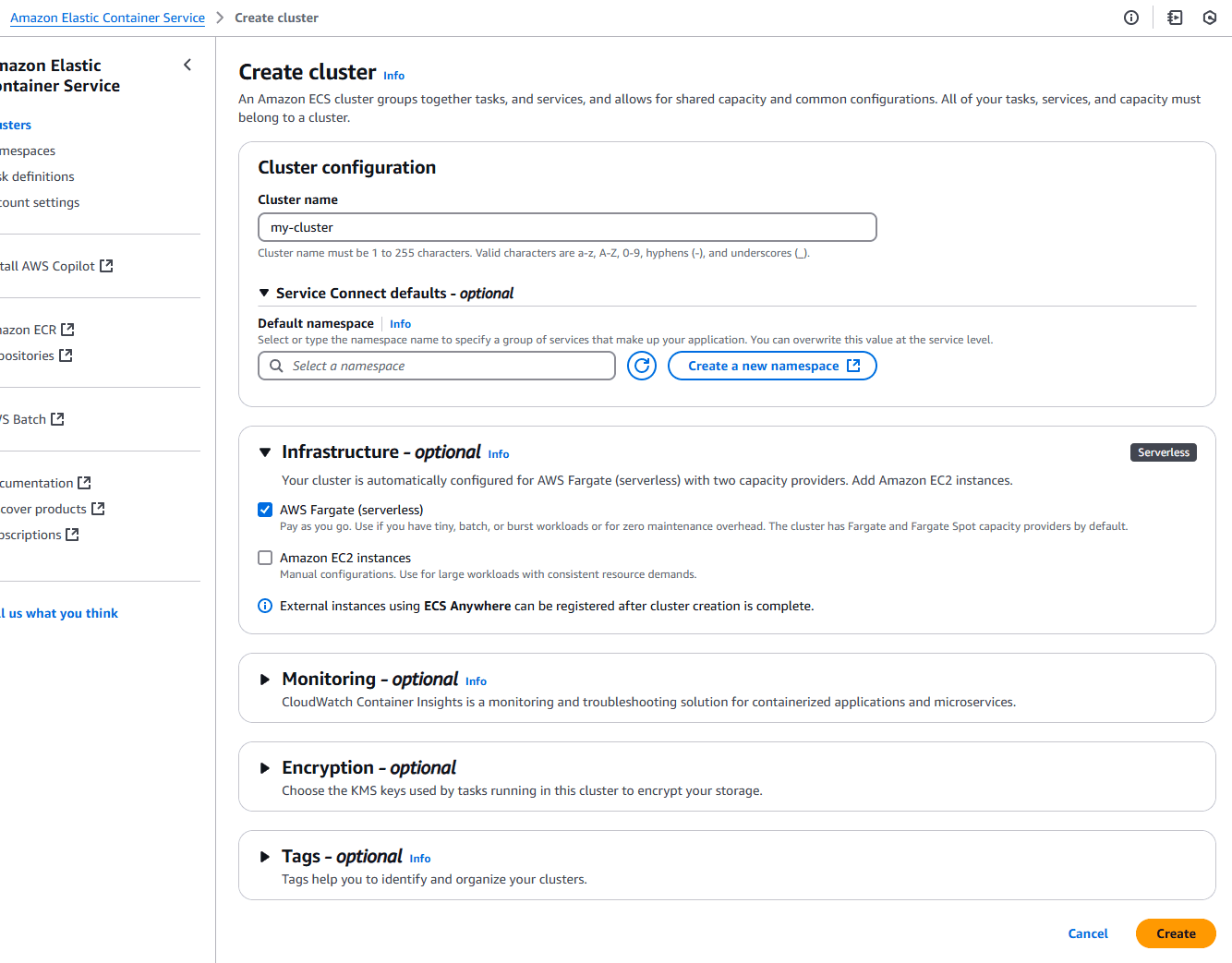Collapse the side navigation panel
Image resolution: width=1232 pixels, height=963 pixels.
pyautogui.click(x=187, y=65)
